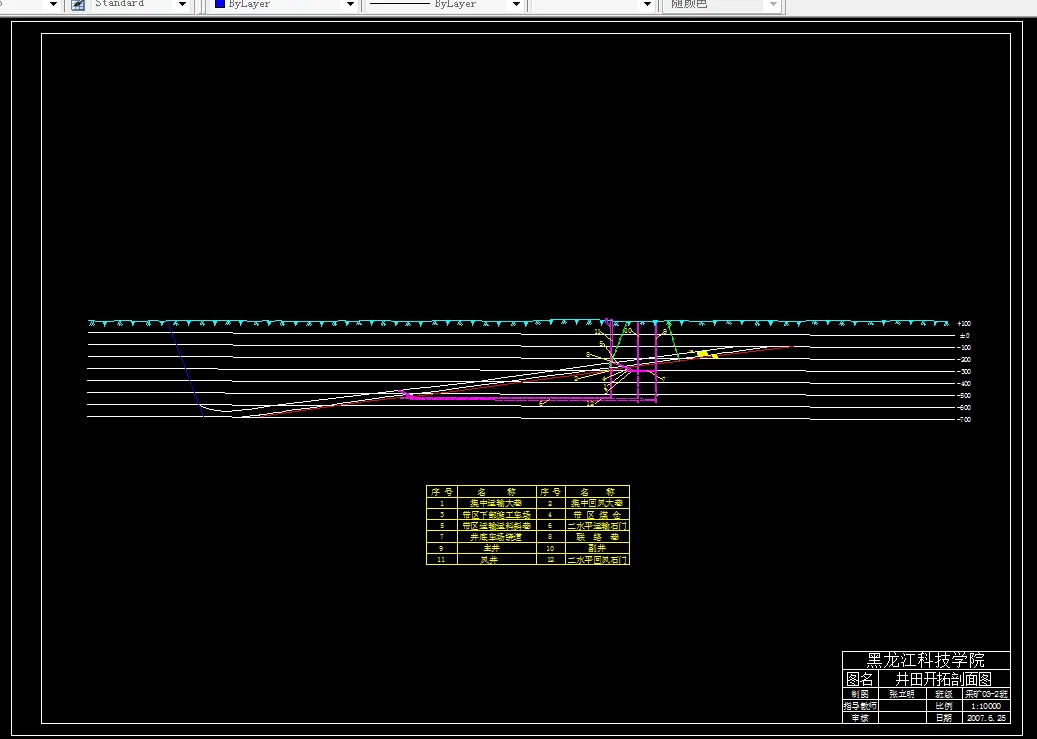The image size is (1037, 739).
Task: Select the ±0 elevation label
Action: tap(965, 335)
